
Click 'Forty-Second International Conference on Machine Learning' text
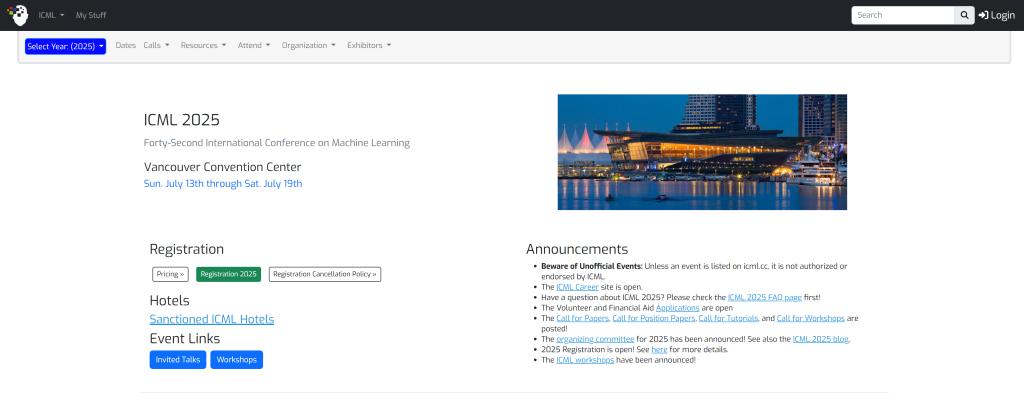(277, 143)
